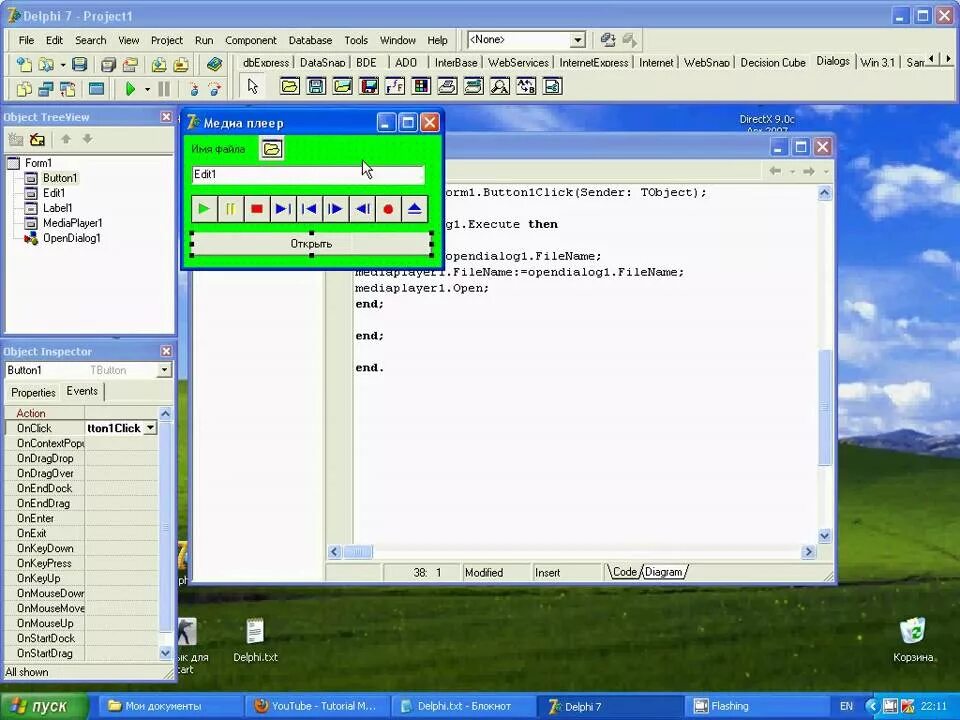The image size is (960, 720).
Task: Click the Pause program toolbar icon
Action: pyautogui.click(x=164, y=89)
